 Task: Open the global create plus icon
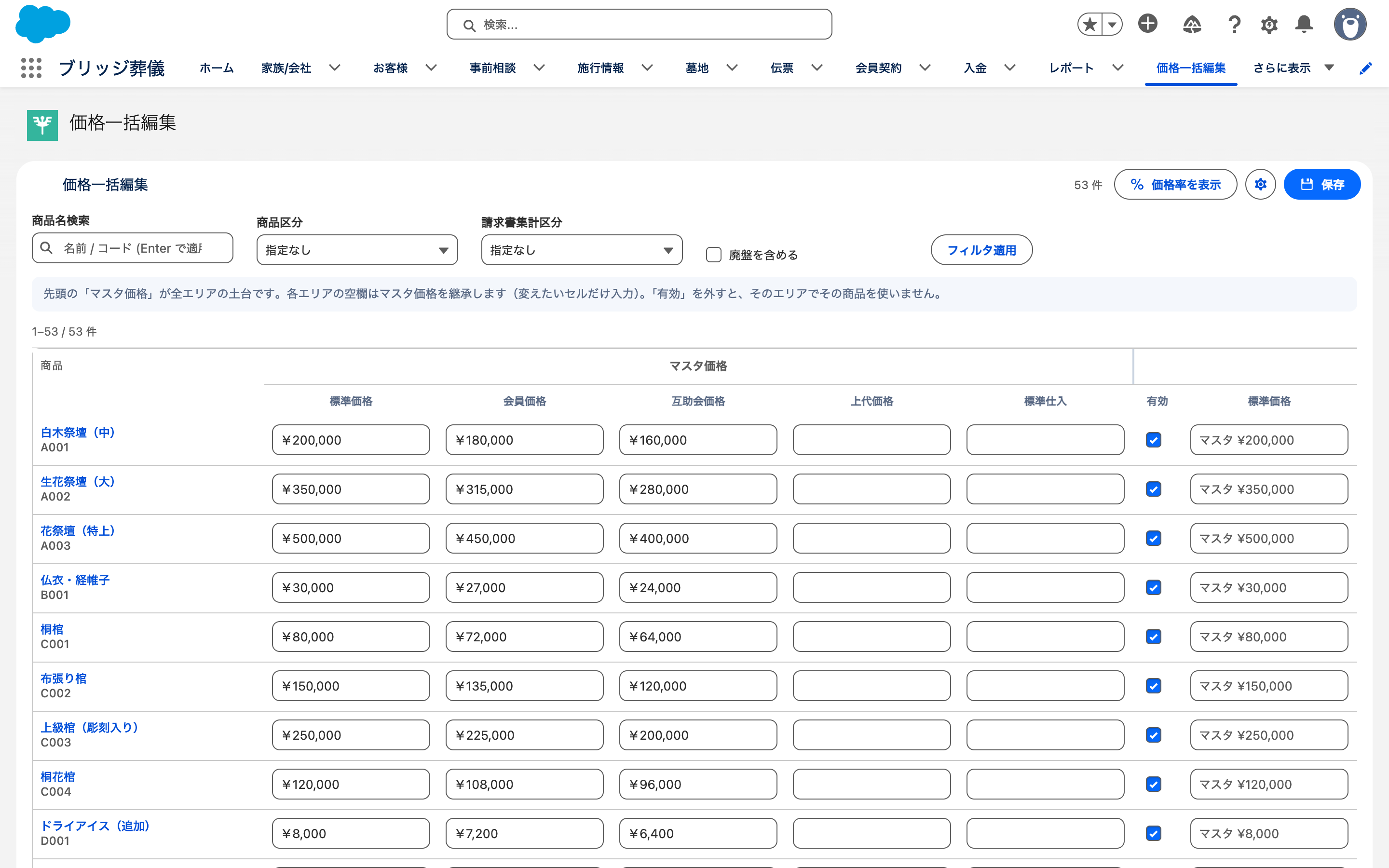point(1148,24)
